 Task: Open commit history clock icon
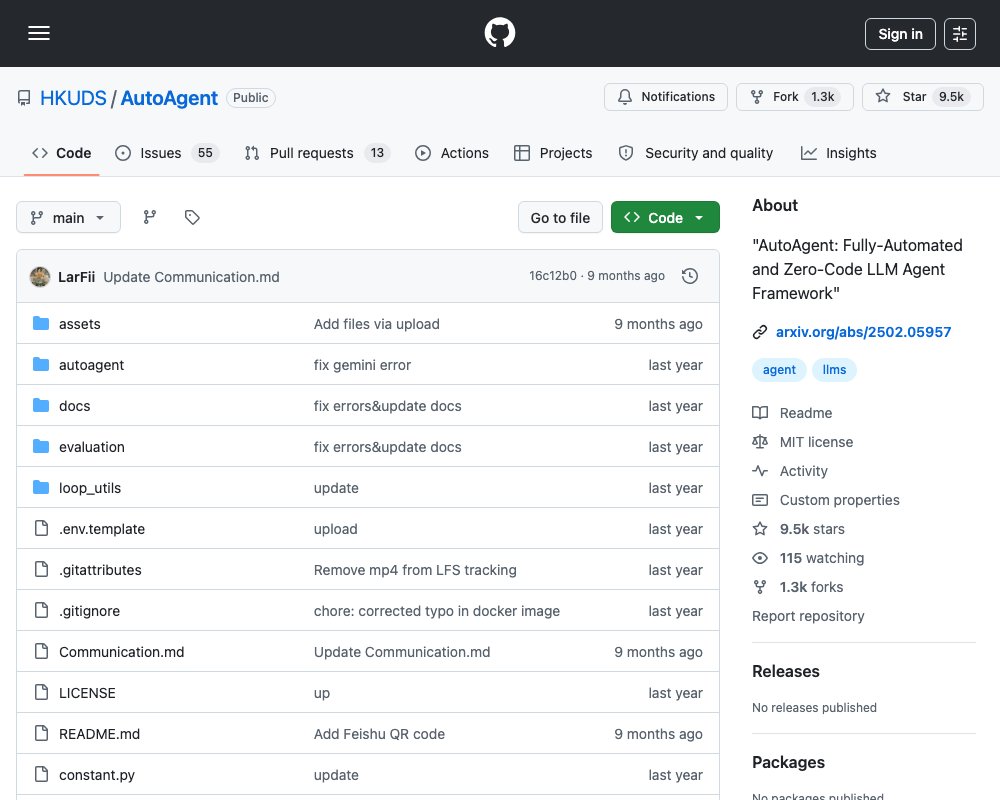pos(689,276)
